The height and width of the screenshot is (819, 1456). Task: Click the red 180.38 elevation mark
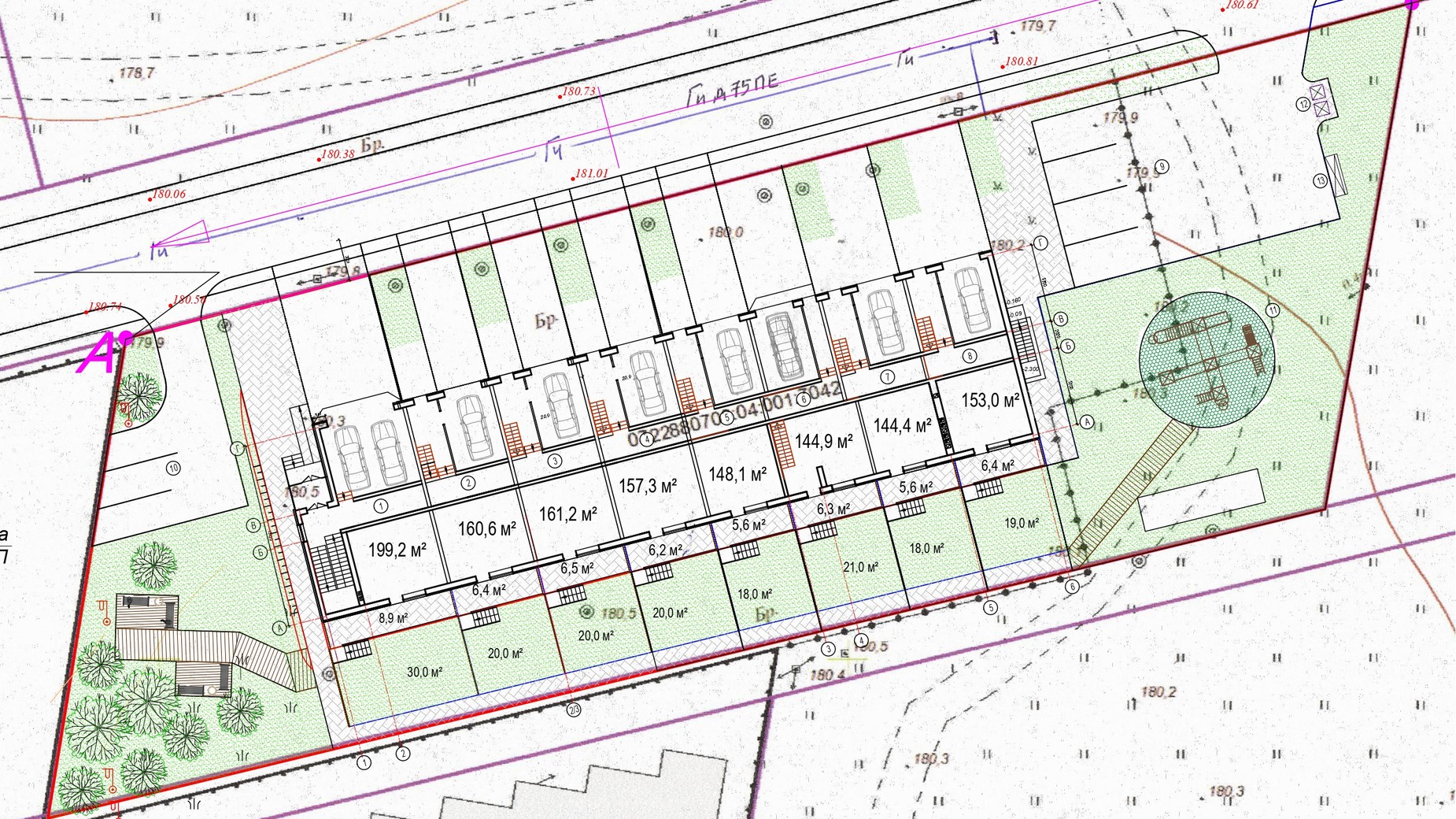point(336,154)
